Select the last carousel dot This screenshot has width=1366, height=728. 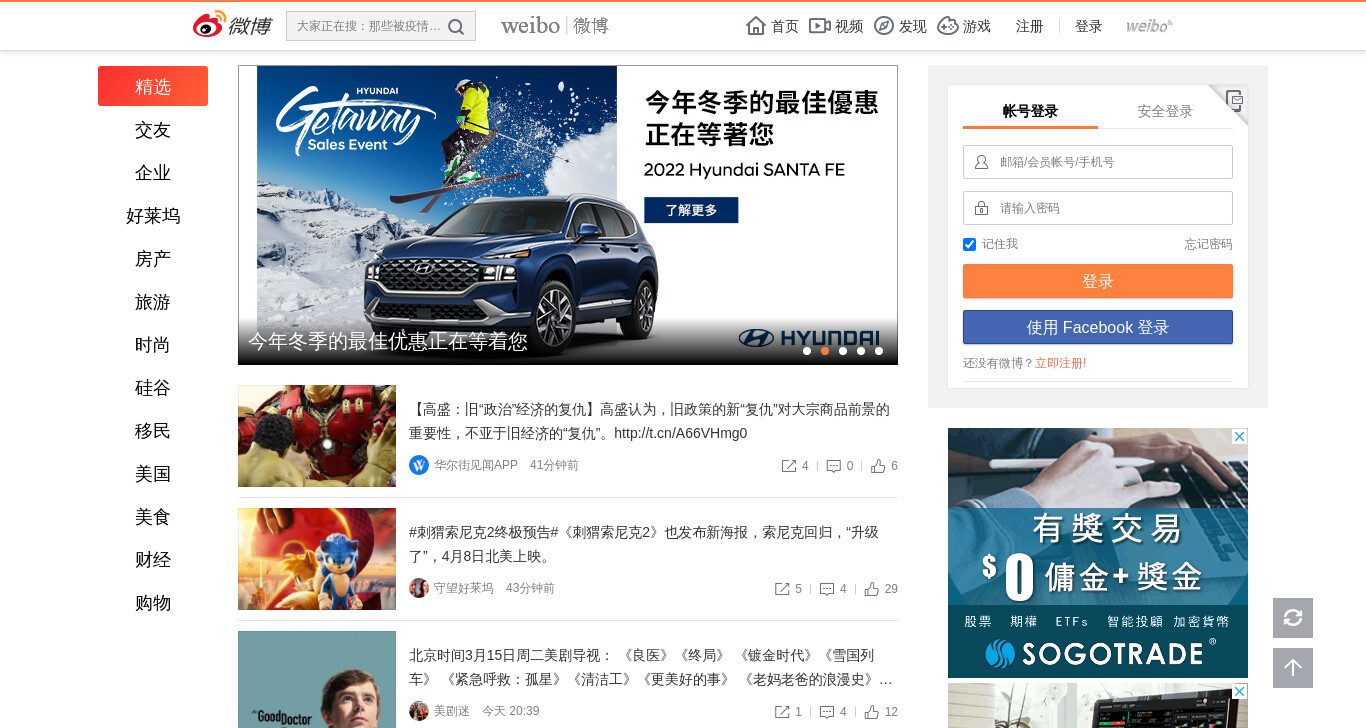(879, 351)
